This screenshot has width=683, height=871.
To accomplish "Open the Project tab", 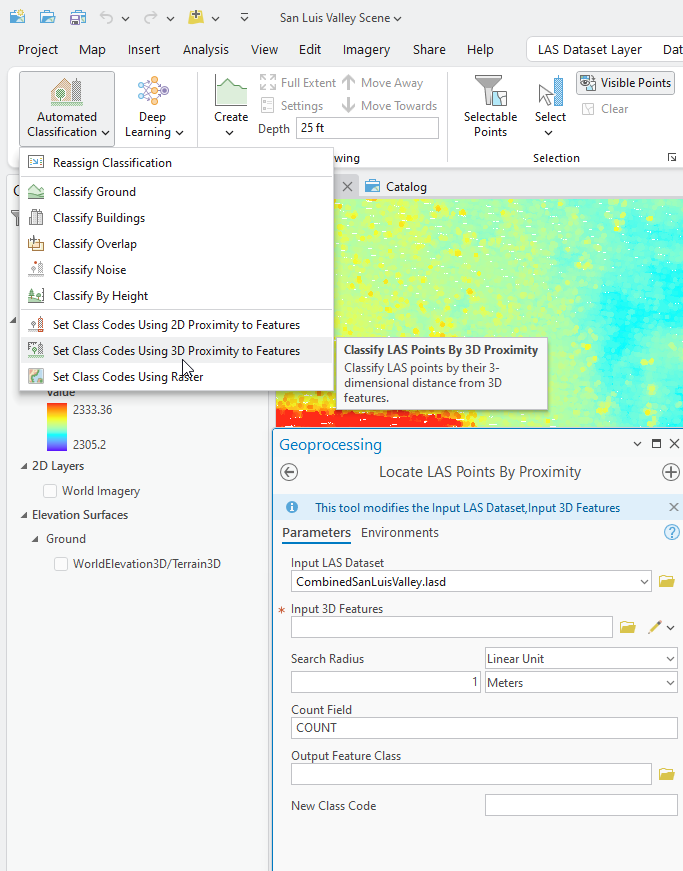I will coord(38,49).
